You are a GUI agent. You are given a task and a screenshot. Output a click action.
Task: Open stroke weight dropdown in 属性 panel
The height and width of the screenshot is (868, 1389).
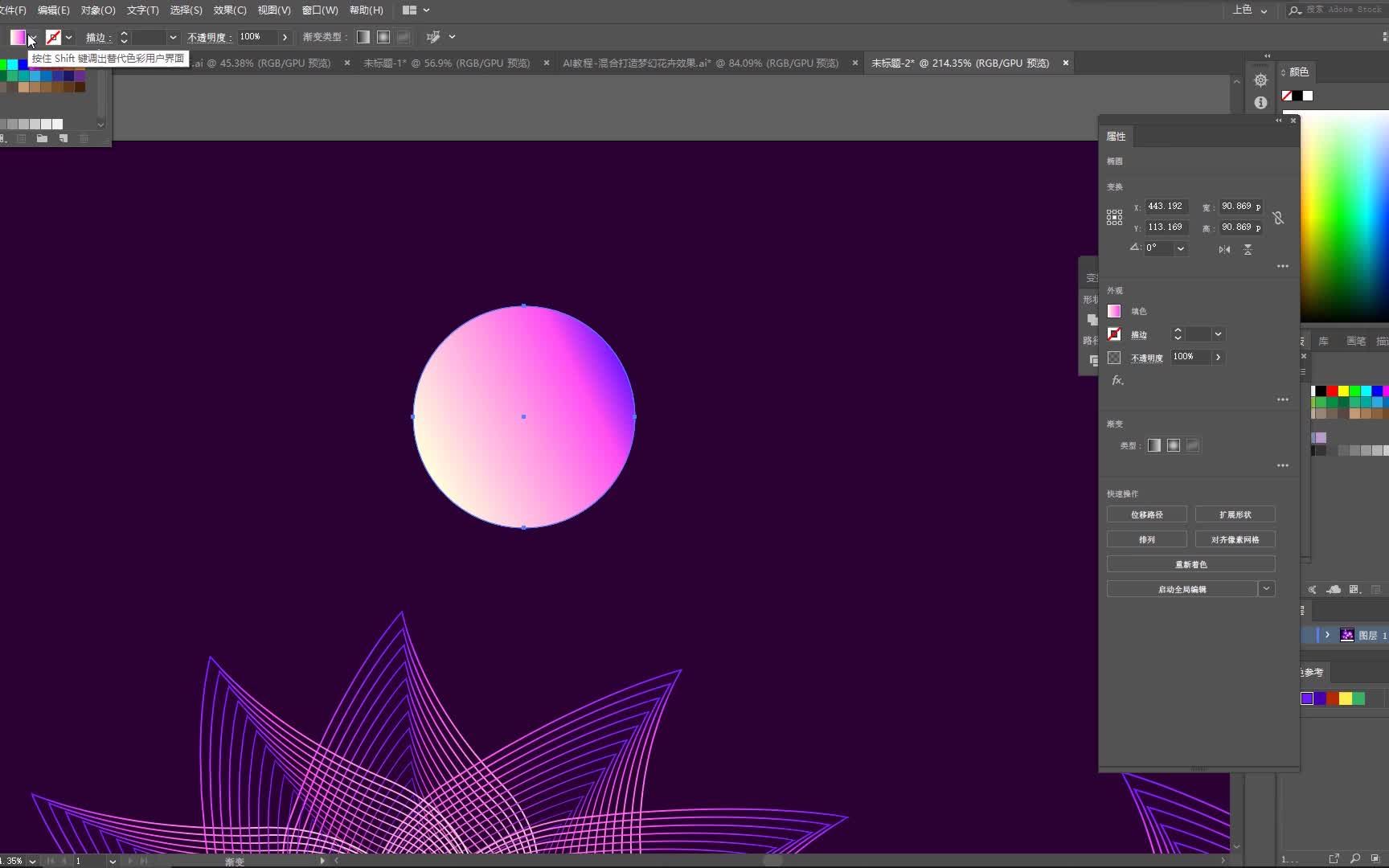pyautogui.click(x=1218, y=334)
